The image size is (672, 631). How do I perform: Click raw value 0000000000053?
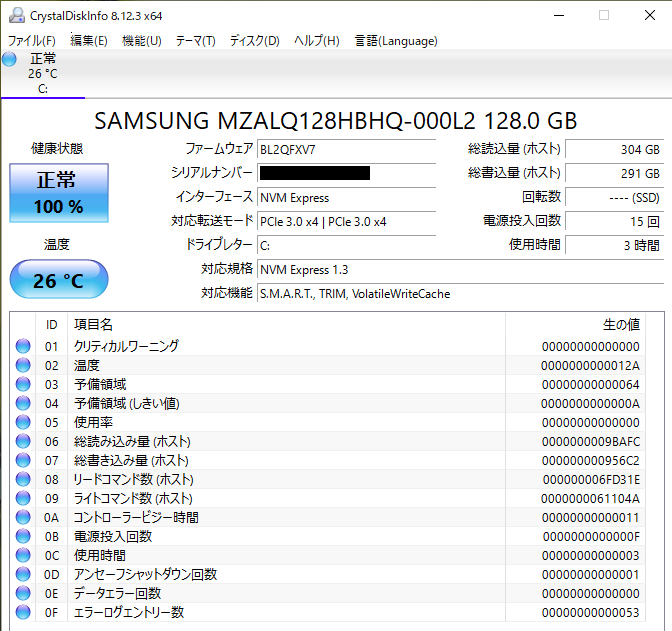pyautogui.click(x=591, y=612)
